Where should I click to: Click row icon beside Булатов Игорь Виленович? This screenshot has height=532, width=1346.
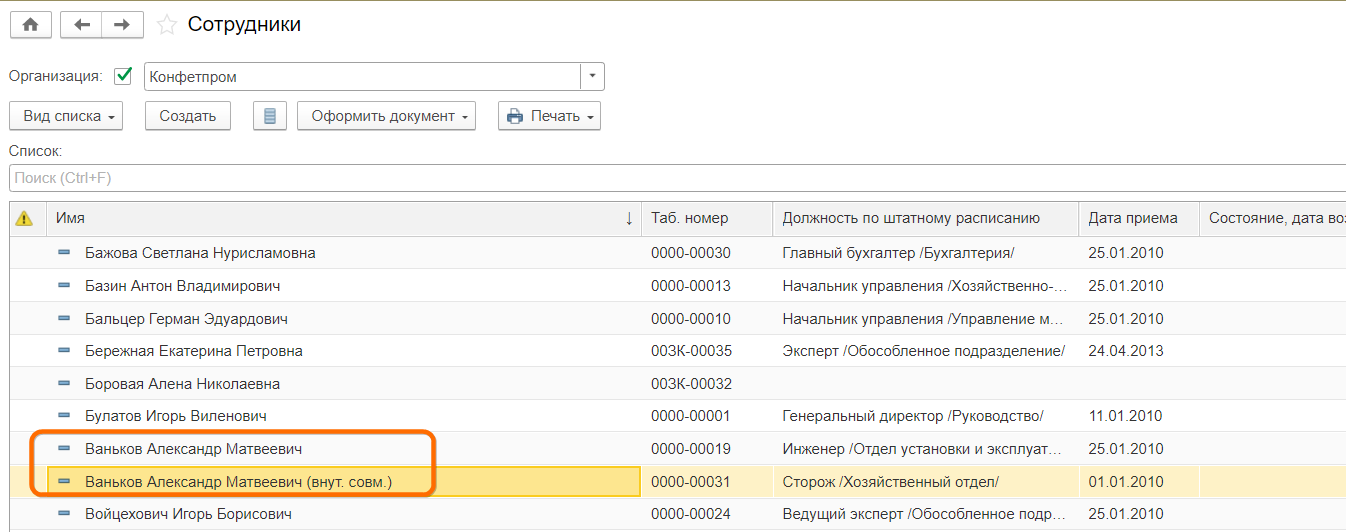[x=64, y=416]
